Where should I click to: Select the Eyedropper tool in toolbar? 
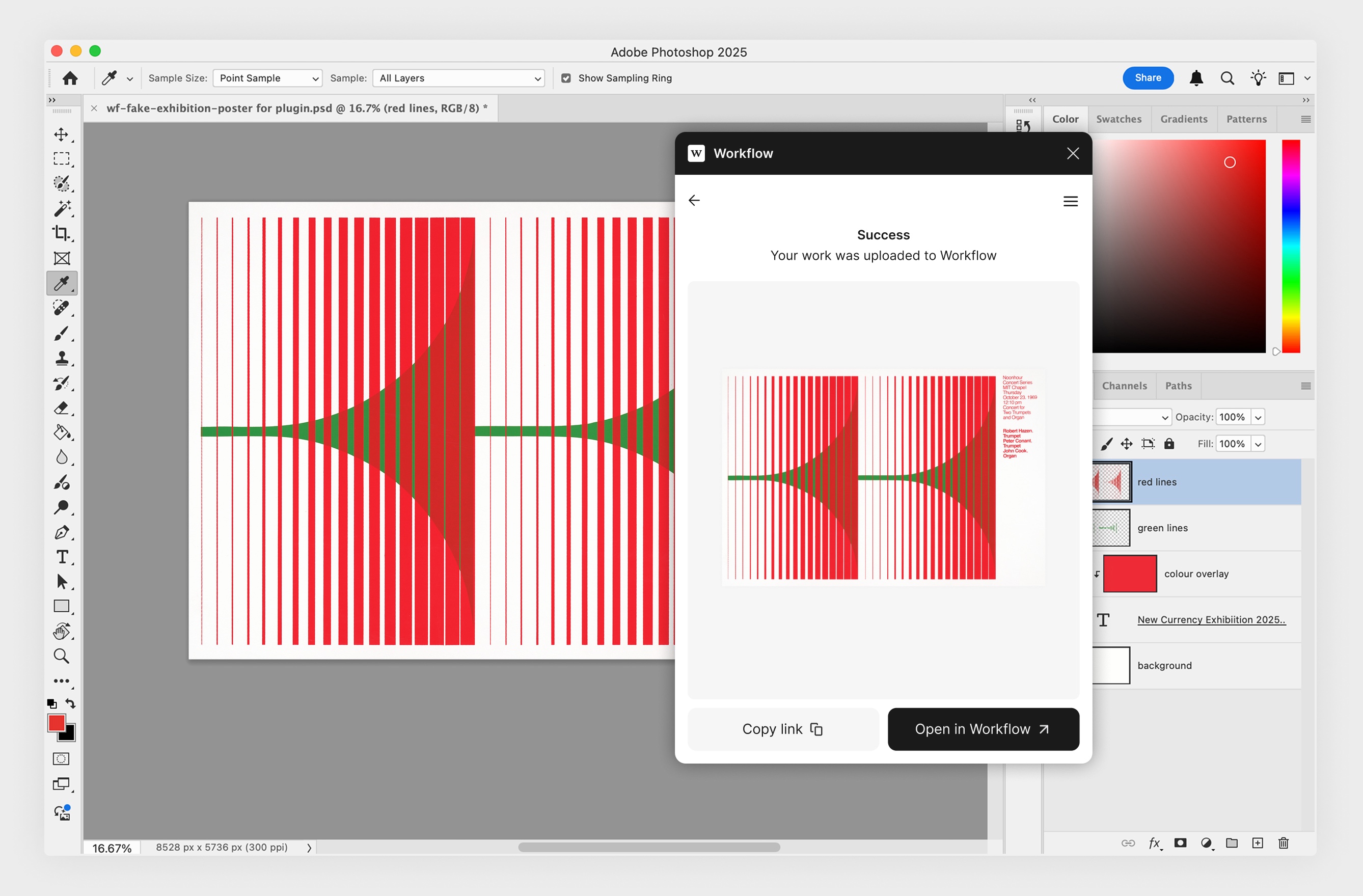tap(61, 283)
